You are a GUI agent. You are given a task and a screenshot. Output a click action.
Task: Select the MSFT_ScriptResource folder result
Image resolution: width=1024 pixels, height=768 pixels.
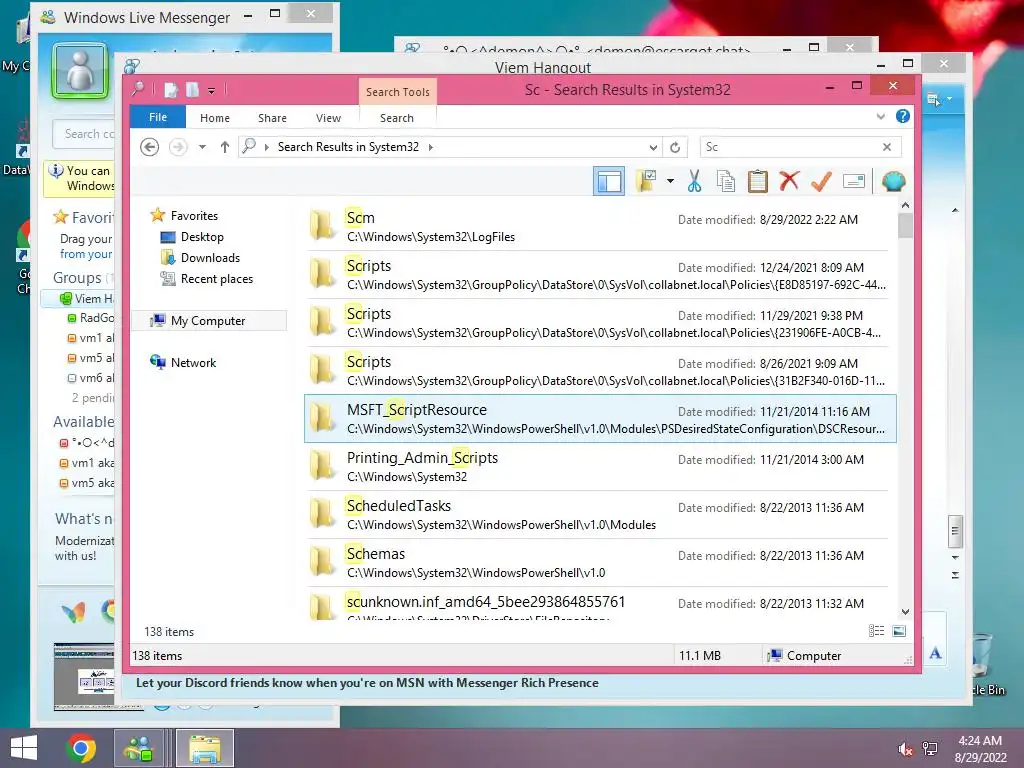click(x=599, y=419)
